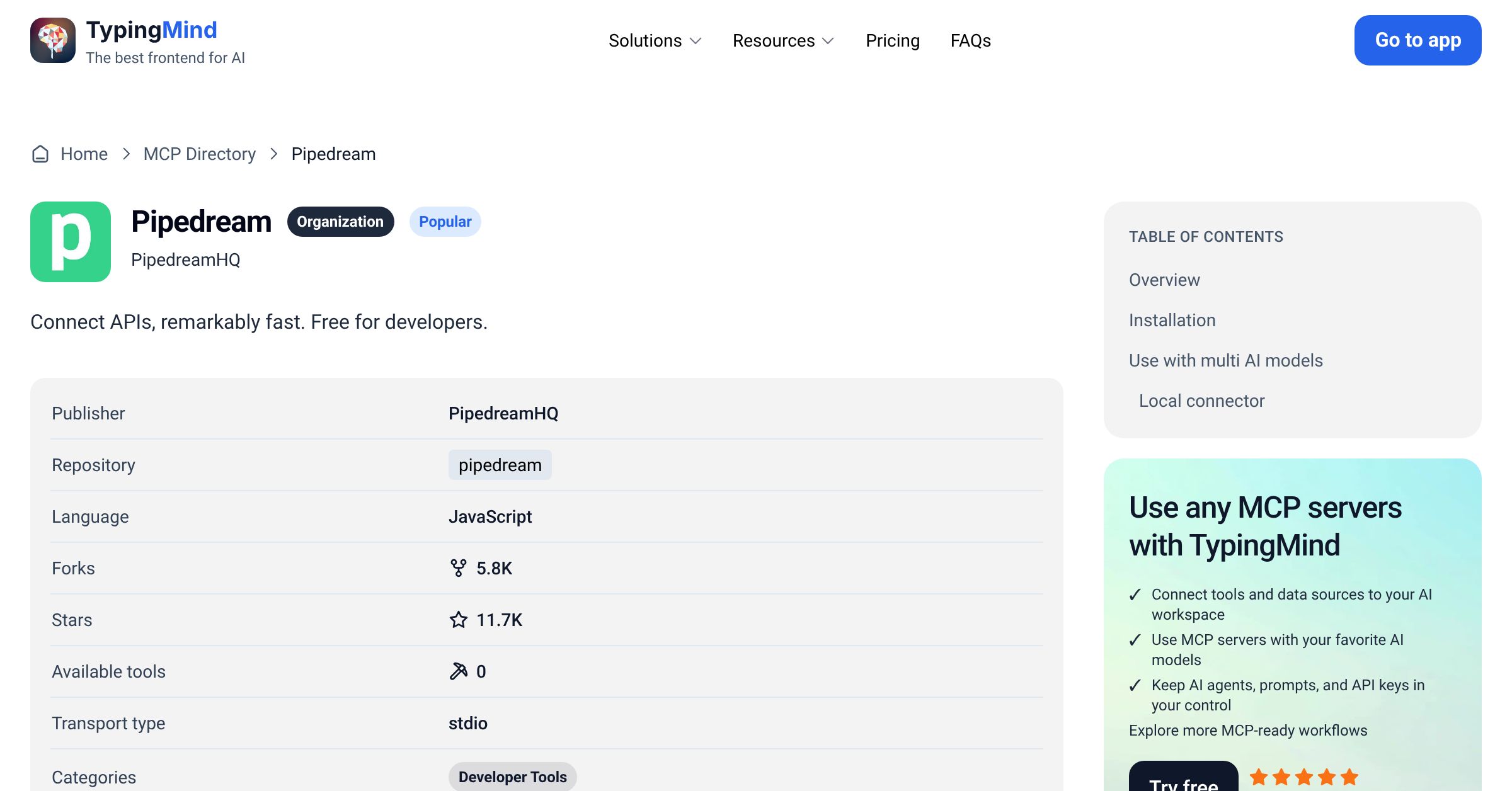Click the JavaScript language value
This screenshot has height=791, width=1512.
click(490, 516)
